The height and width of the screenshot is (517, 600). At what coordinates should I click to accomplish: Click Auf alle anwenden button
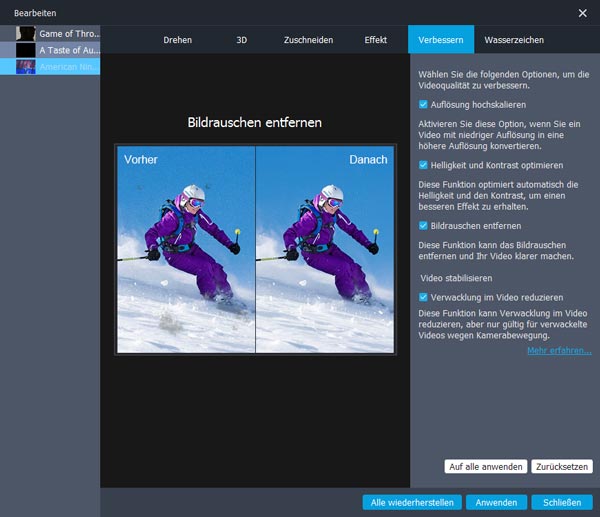(x=485, y=467)
